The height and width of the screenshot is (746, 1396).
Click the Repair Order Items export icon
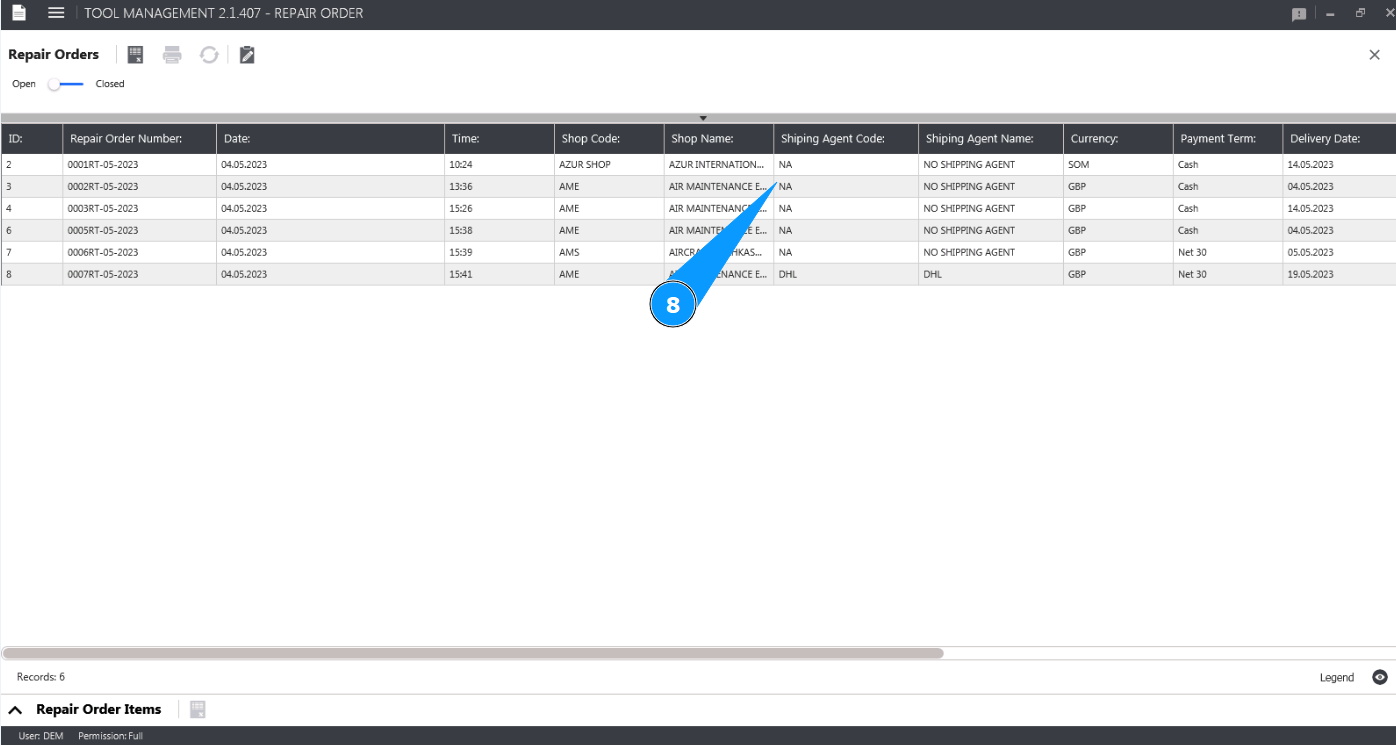tap(198, 710)
